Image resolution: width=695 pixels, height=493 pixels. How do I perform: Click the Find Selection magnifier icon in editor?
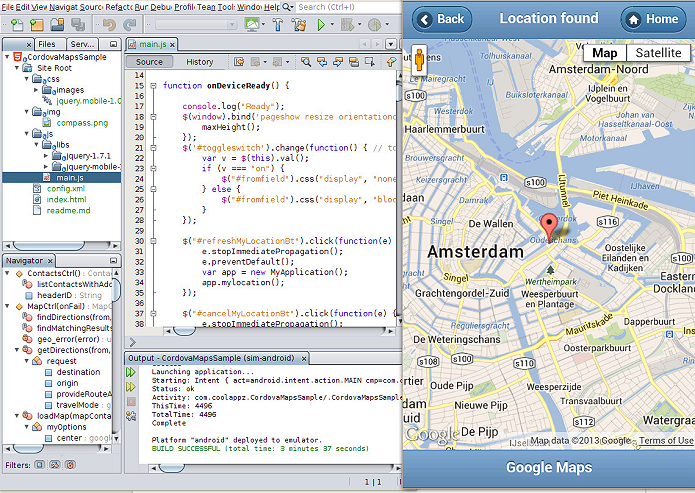tap(306, 62)
